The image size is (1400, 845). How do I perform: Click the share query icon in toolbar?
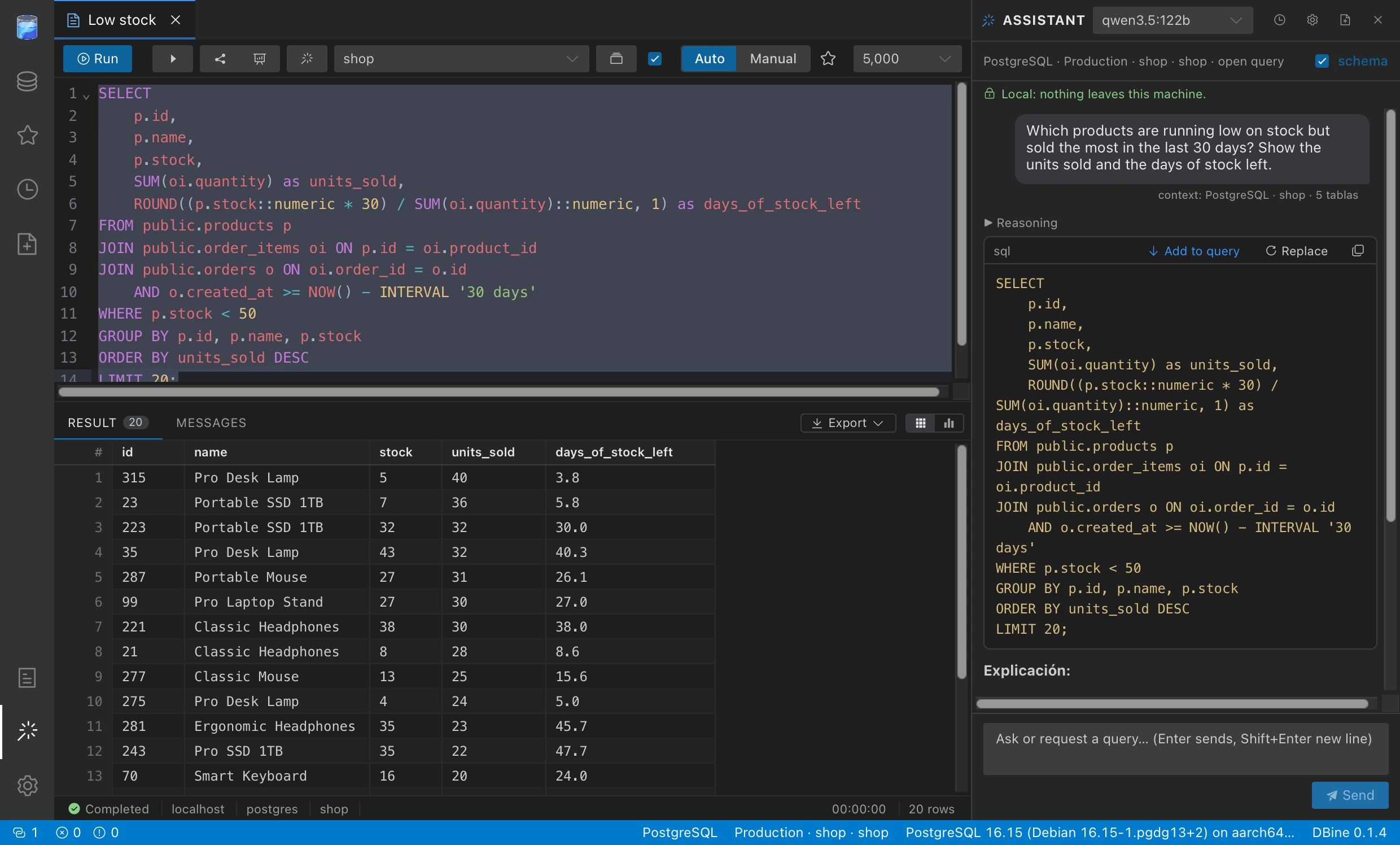coord(220,59)
